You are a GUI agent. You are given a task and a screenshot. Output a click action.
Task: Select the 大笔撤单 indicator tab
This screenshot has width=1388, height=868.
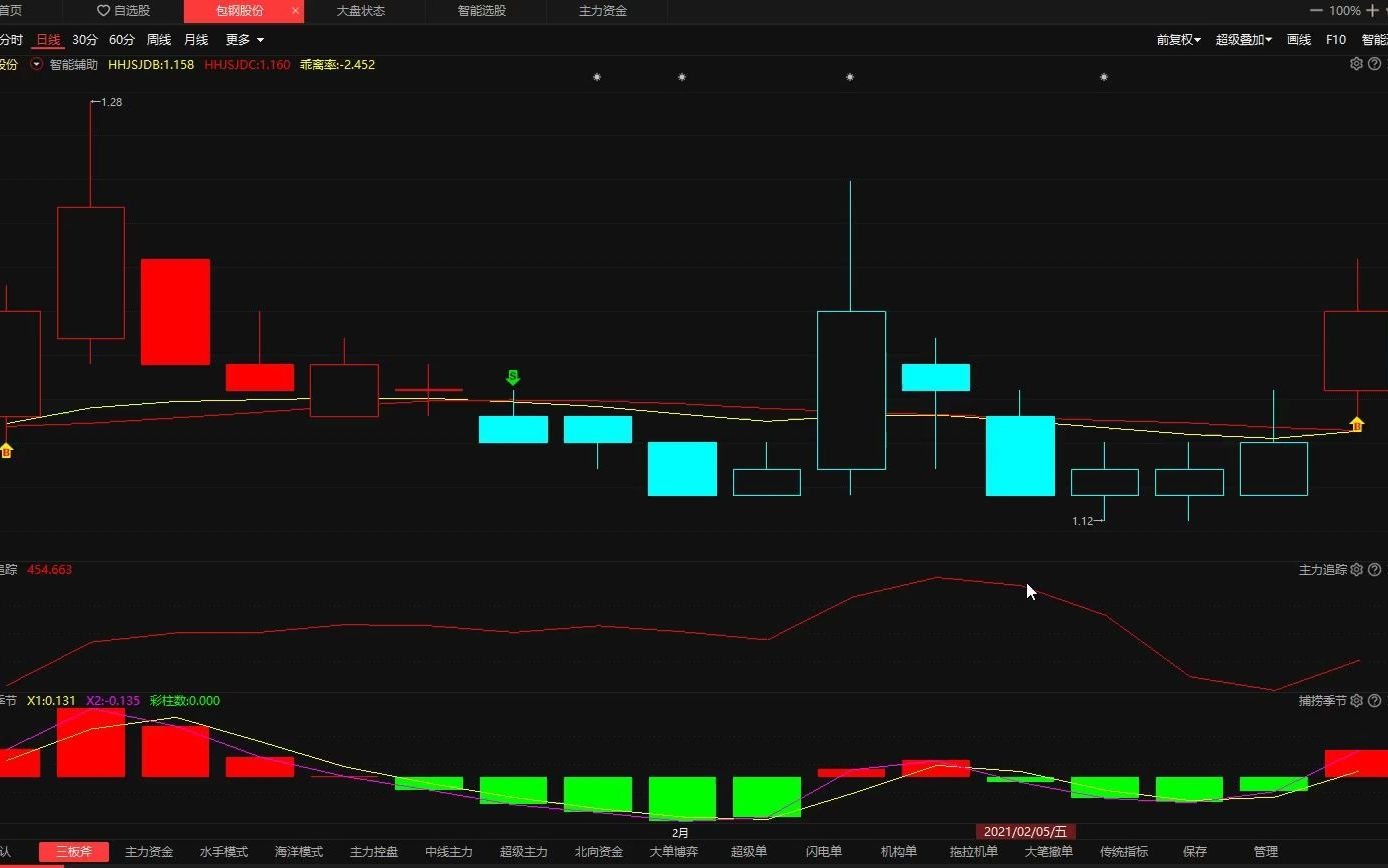[x=1049, y=852]
